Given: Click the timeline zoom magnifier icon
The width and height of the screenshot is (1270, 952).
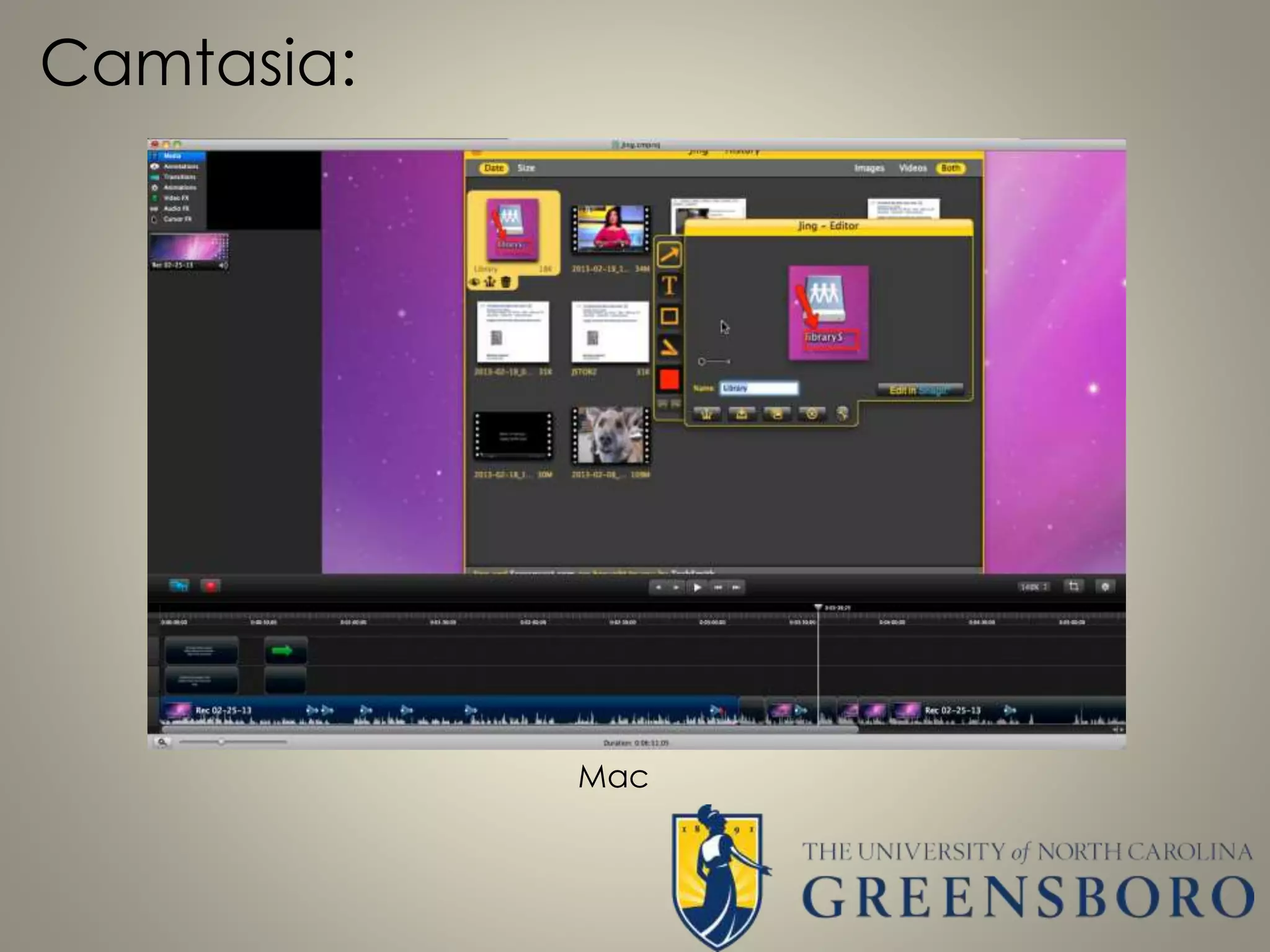Looking at the screenshot, I should click(162, 742).
